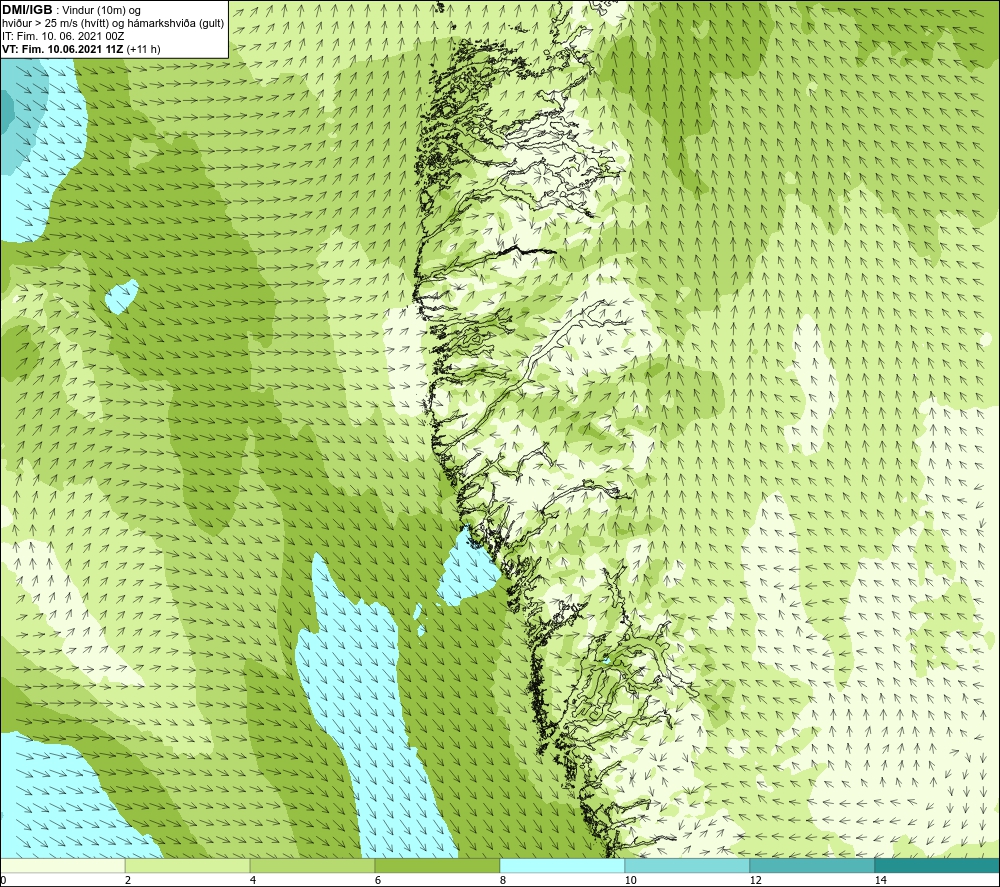Select the 4–6 m/s green scale swatch
1000x887 pixels.
312,866
